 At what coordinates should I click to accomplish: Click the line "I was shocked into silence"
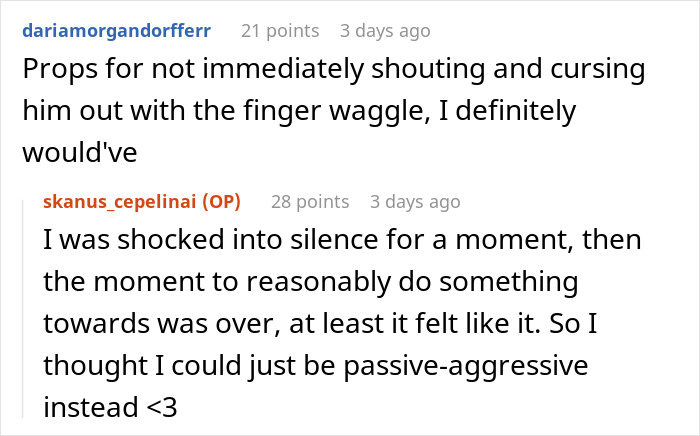click(342, 239)
